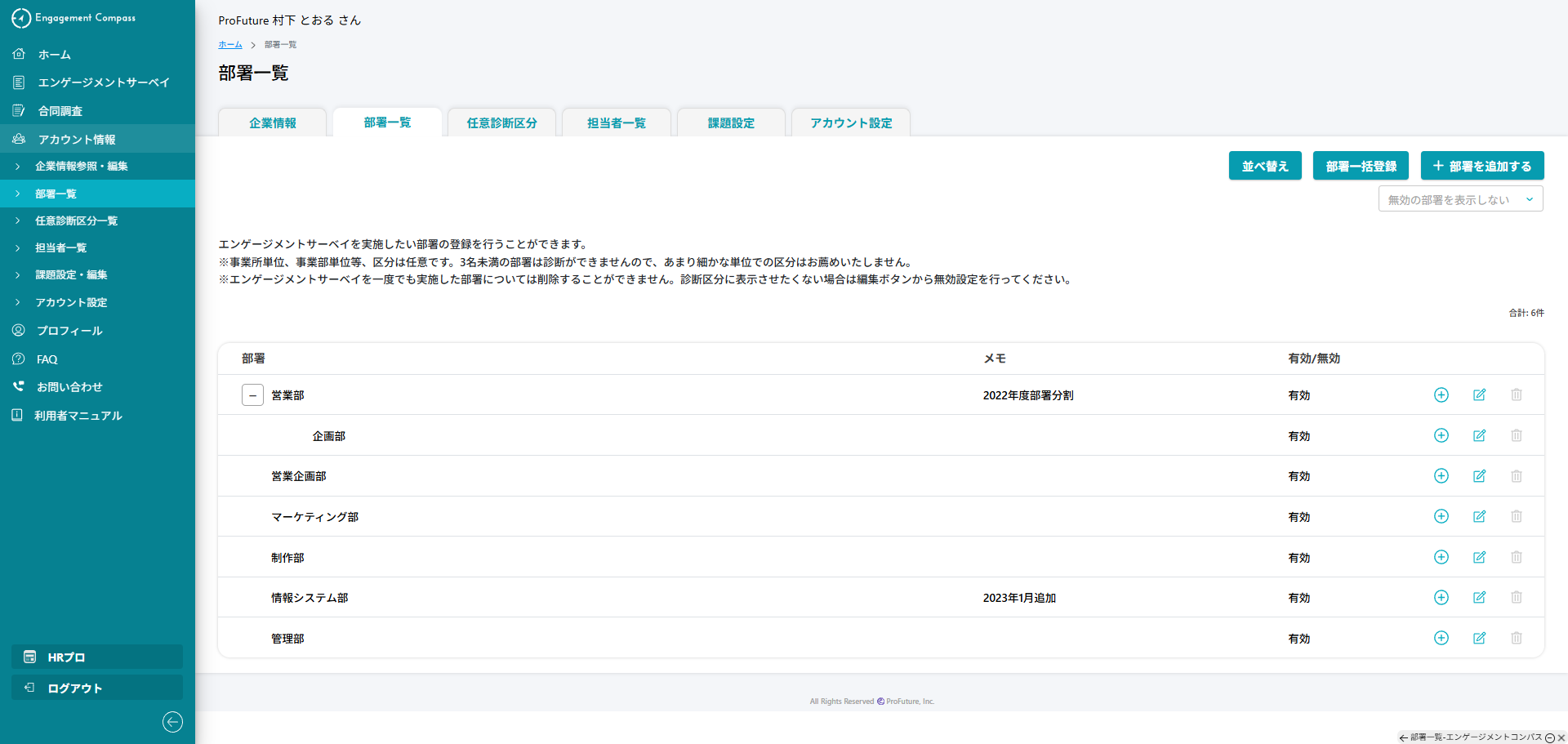Click the edit icon for マーケティング部 row

click(1479, 517)
